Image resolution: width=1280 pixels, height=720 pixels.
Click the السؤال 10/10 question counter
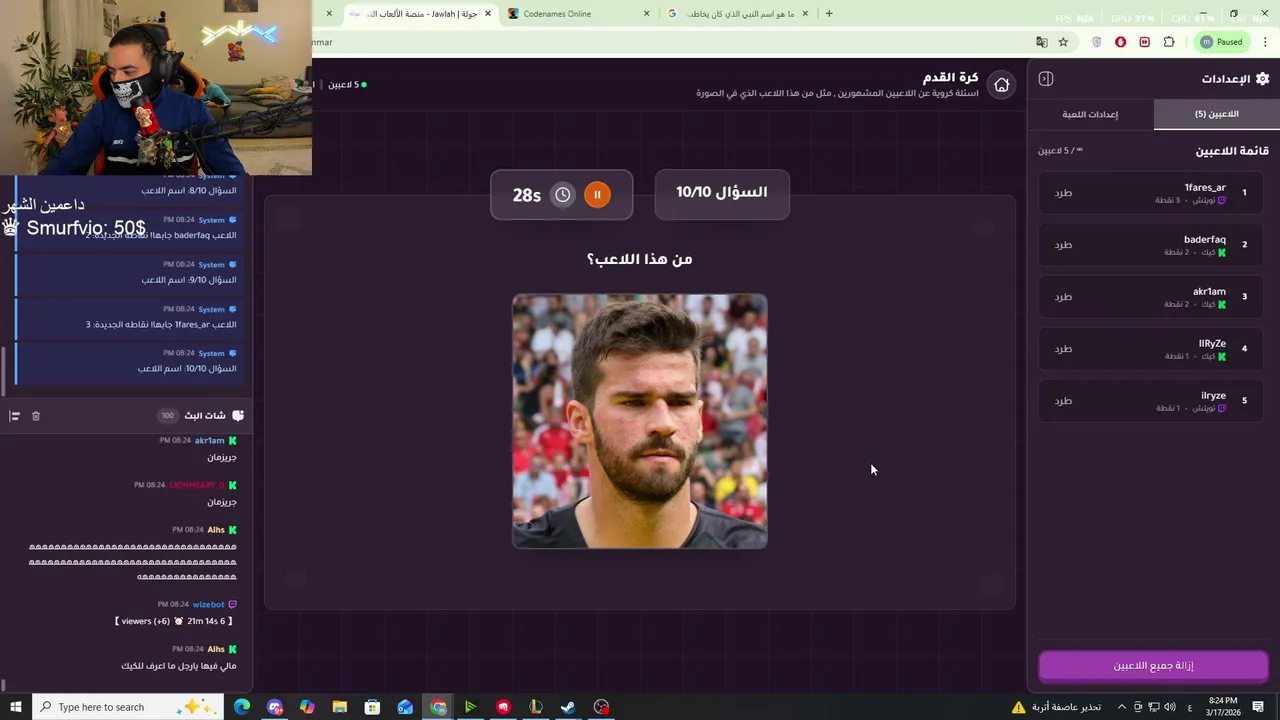[722, 192]
